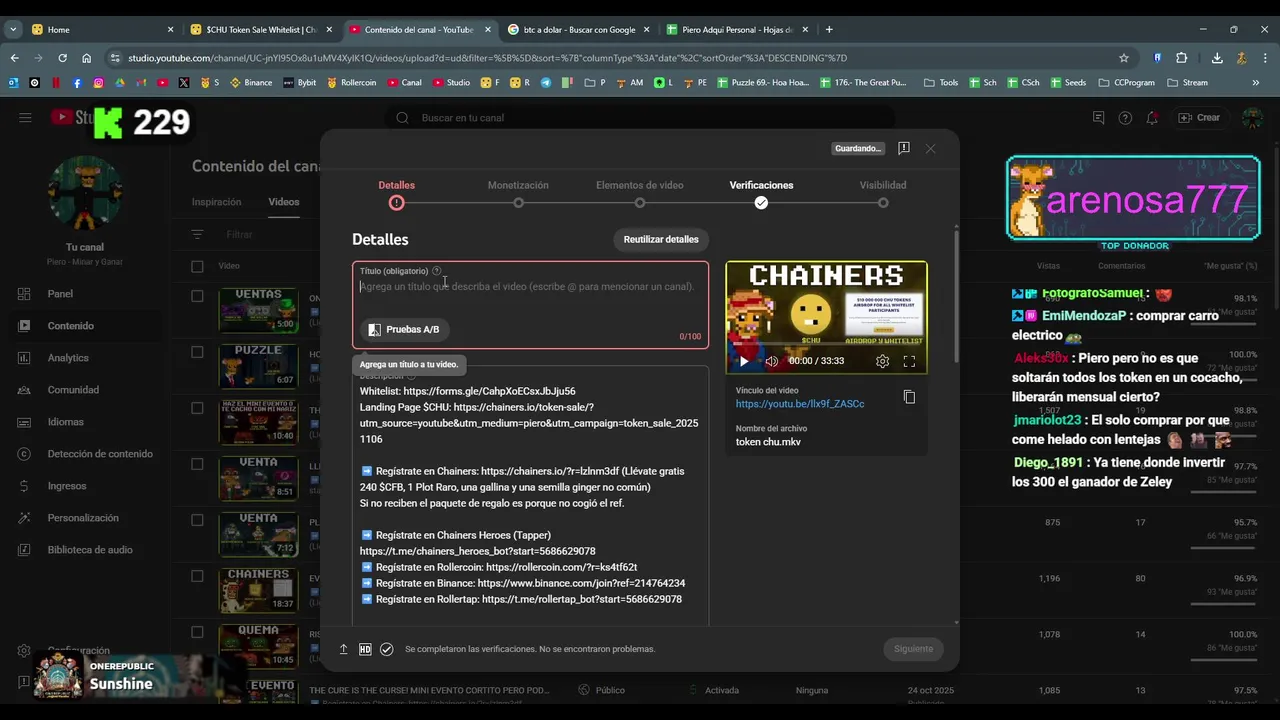
Task: Bookmark this page with star icon
Action: tap(1124, 58)
